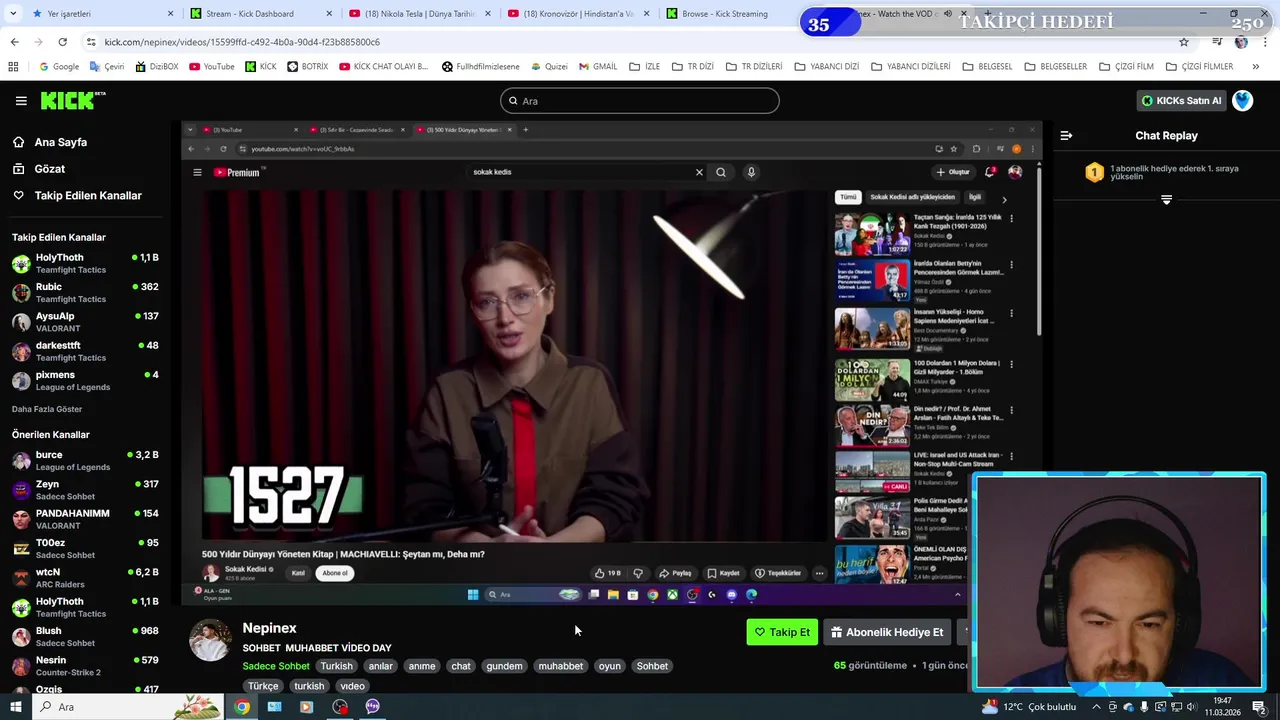
Task: Collapse the Chat Replay panel
Action: [x=1066, y=135]
